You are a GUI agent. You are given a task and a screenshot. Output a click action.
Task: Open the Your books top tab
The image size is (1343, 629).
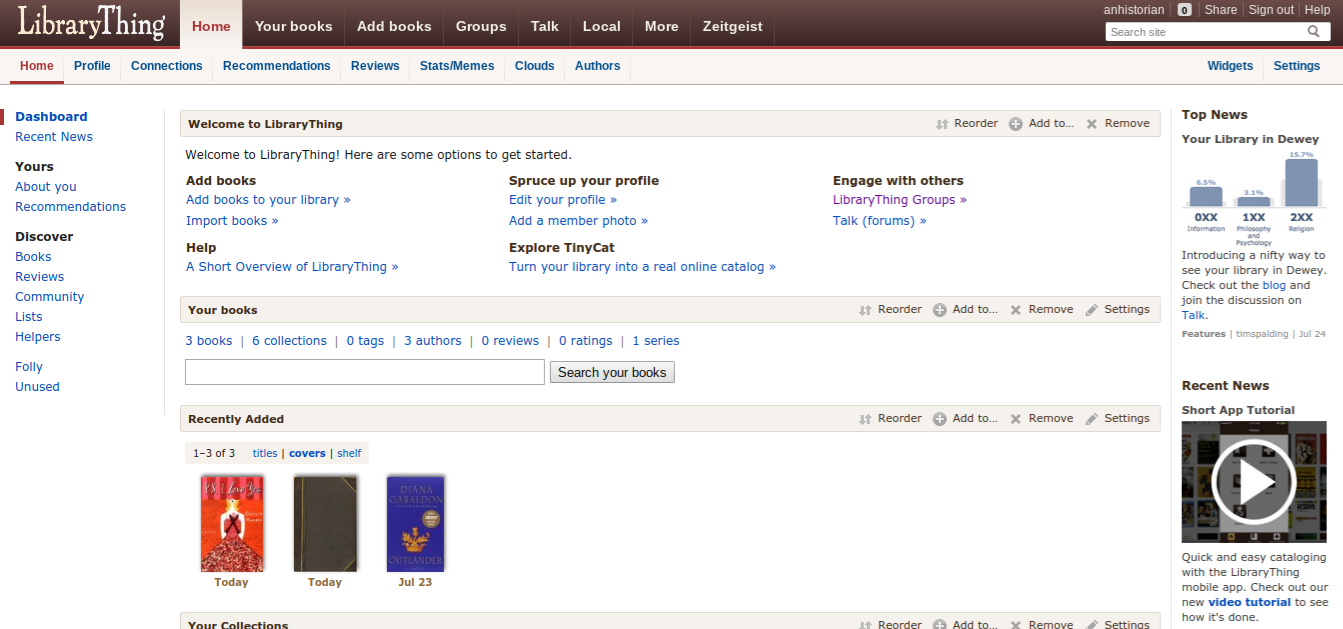[294, 26]
